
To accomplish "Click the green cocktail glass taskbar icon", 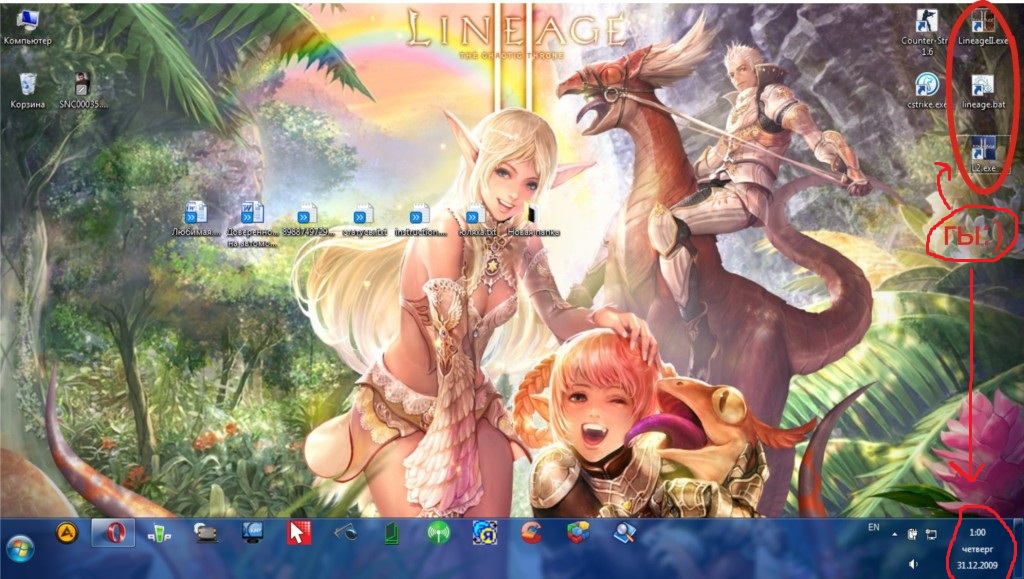I will tap(159, 534).
